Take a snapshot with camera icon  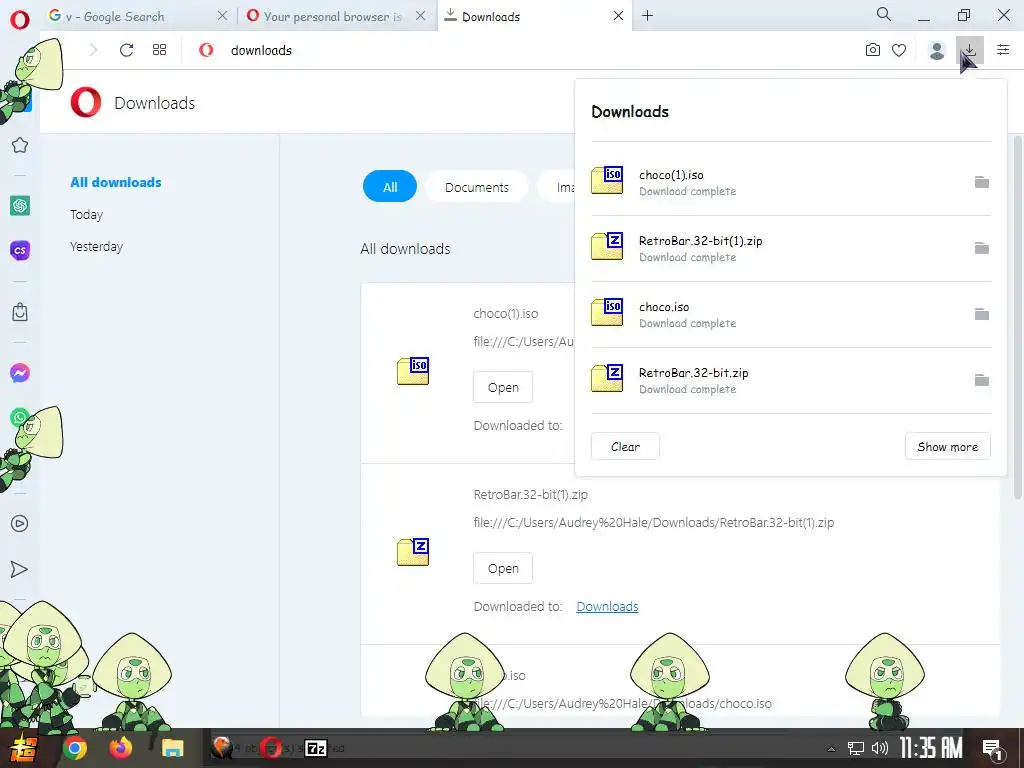pos(872,50)
